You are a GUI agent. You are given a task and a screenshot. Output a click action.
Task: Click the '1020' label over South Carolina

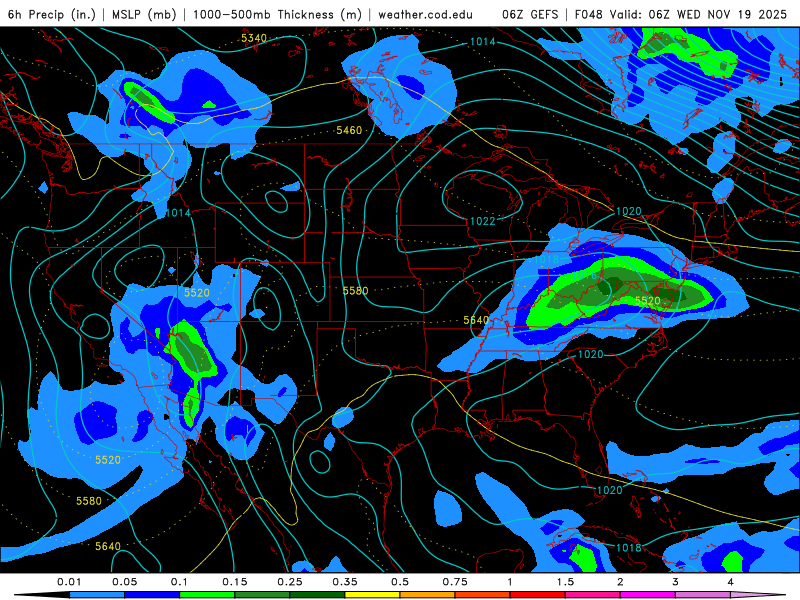(590, 354)
